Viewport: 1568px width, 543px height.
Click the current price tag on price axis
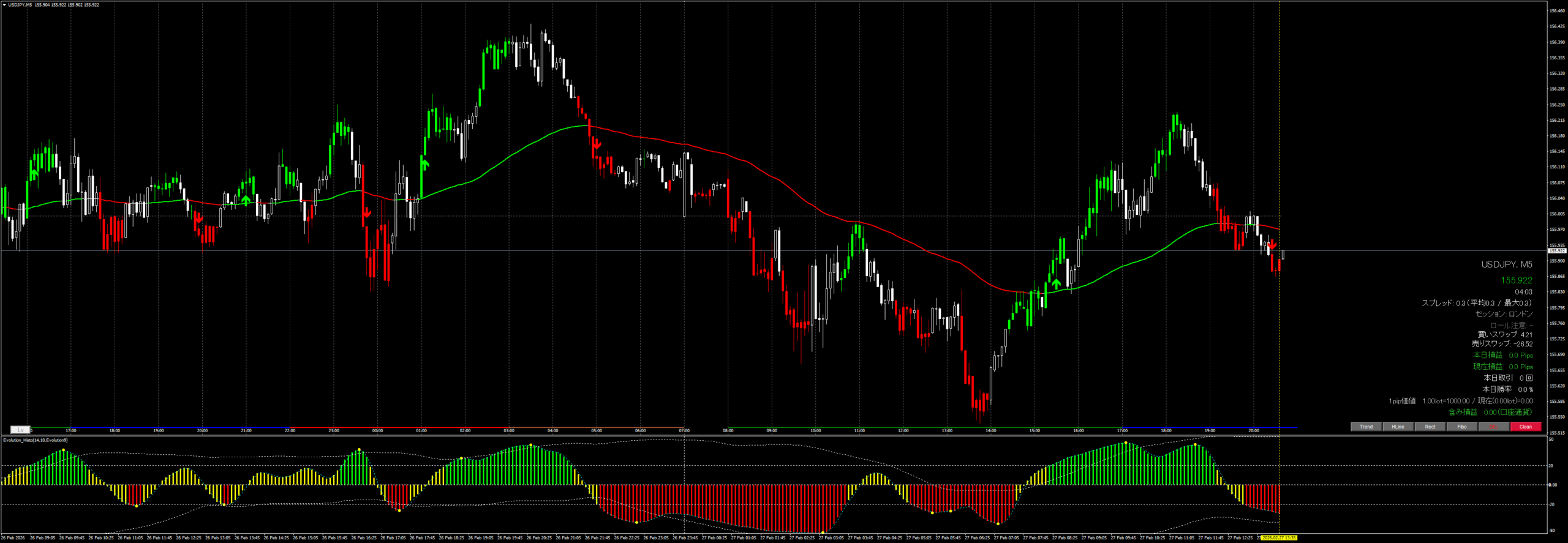click(1556, 251)
